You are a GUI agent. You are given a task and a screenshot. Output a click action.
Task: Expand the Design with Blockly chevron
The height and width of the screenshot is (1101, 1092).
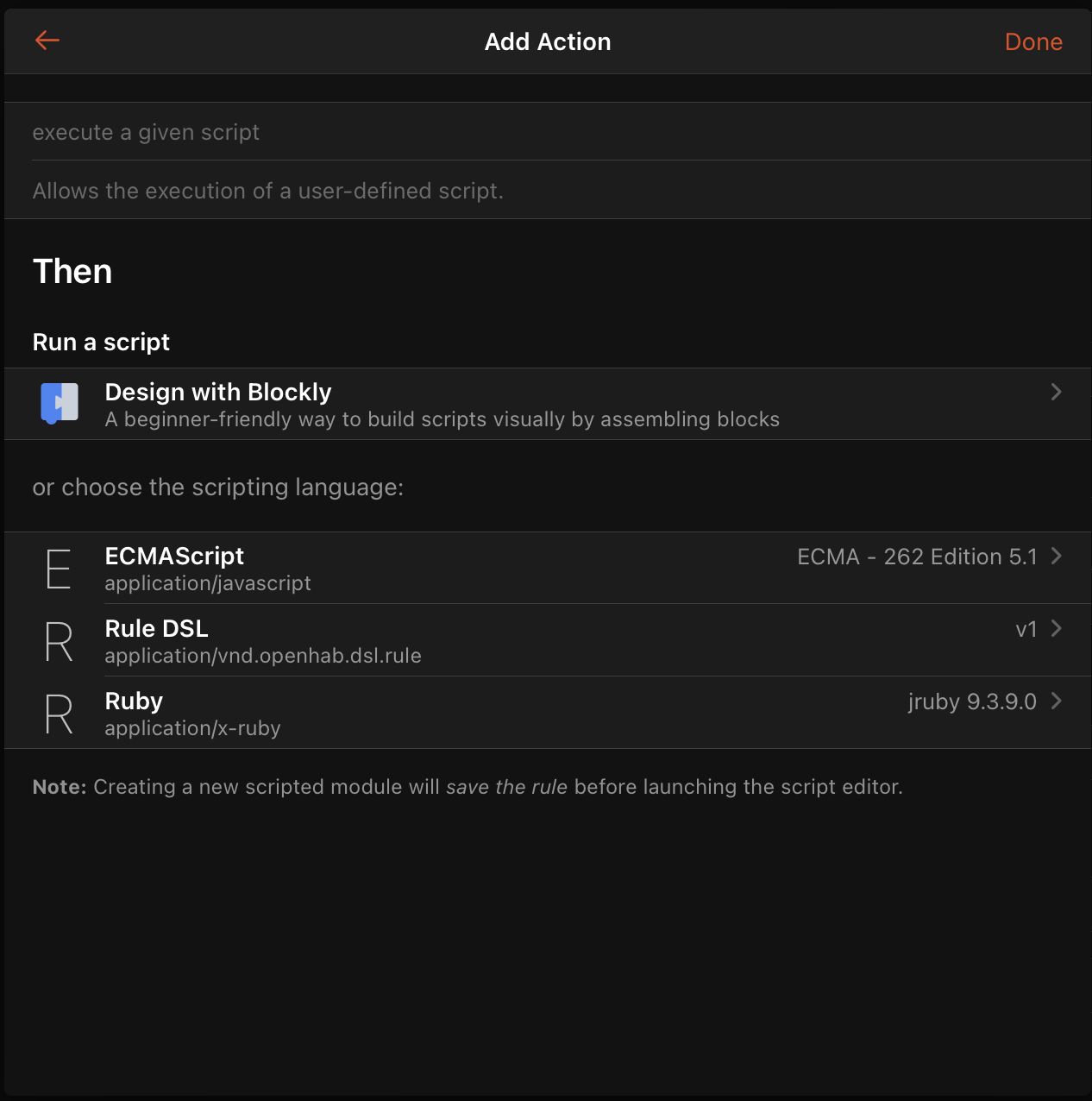[x=1056, y=392]
